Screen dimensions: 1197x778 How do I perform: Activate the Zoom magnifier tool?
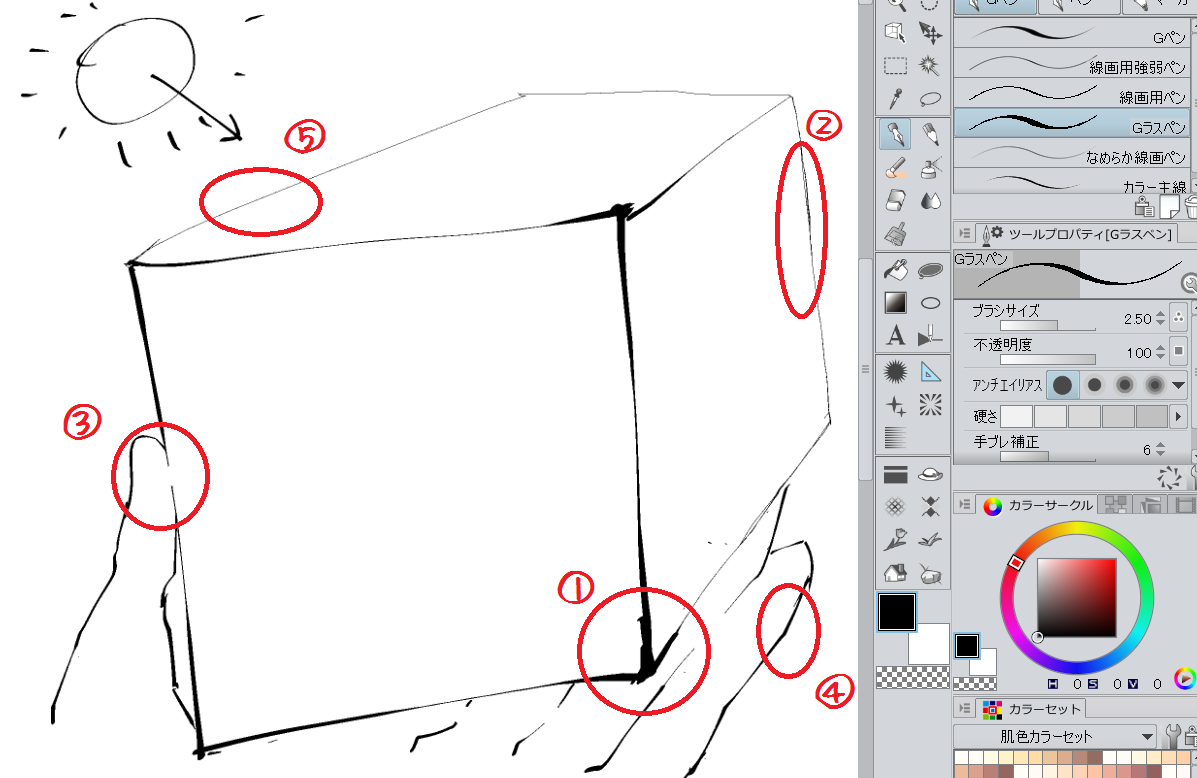[895, 5]
